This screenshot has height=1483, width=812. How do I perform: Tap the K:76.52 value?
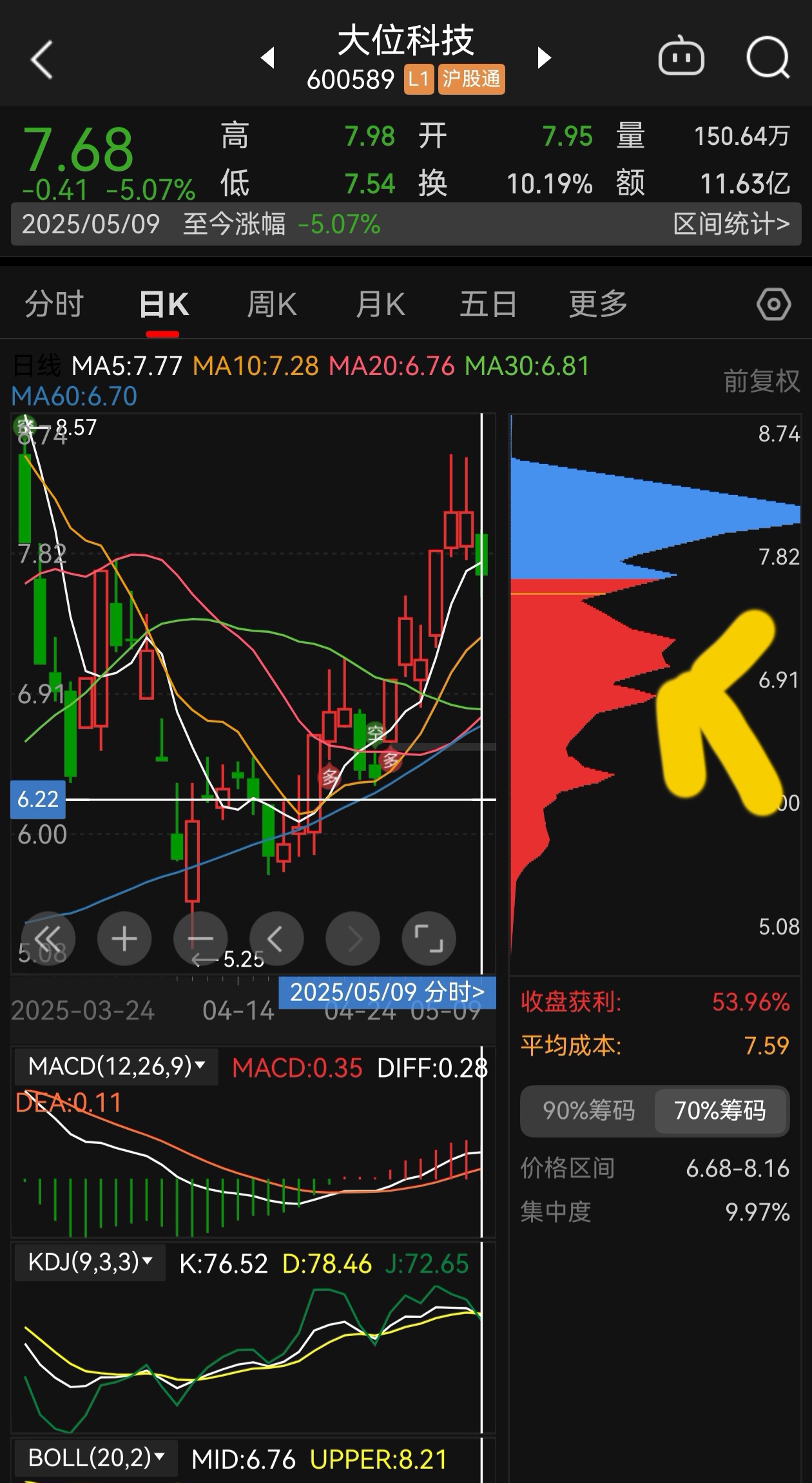pos(223,1264)
